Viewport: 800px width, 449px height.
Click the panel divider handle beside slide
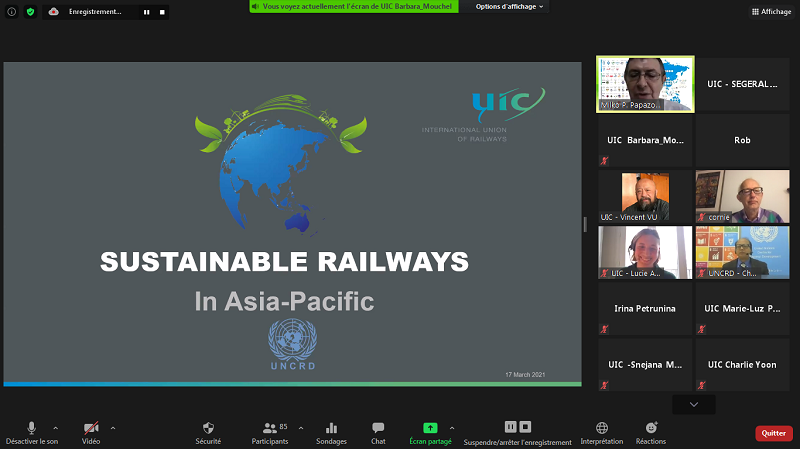(x=585, y=224)
